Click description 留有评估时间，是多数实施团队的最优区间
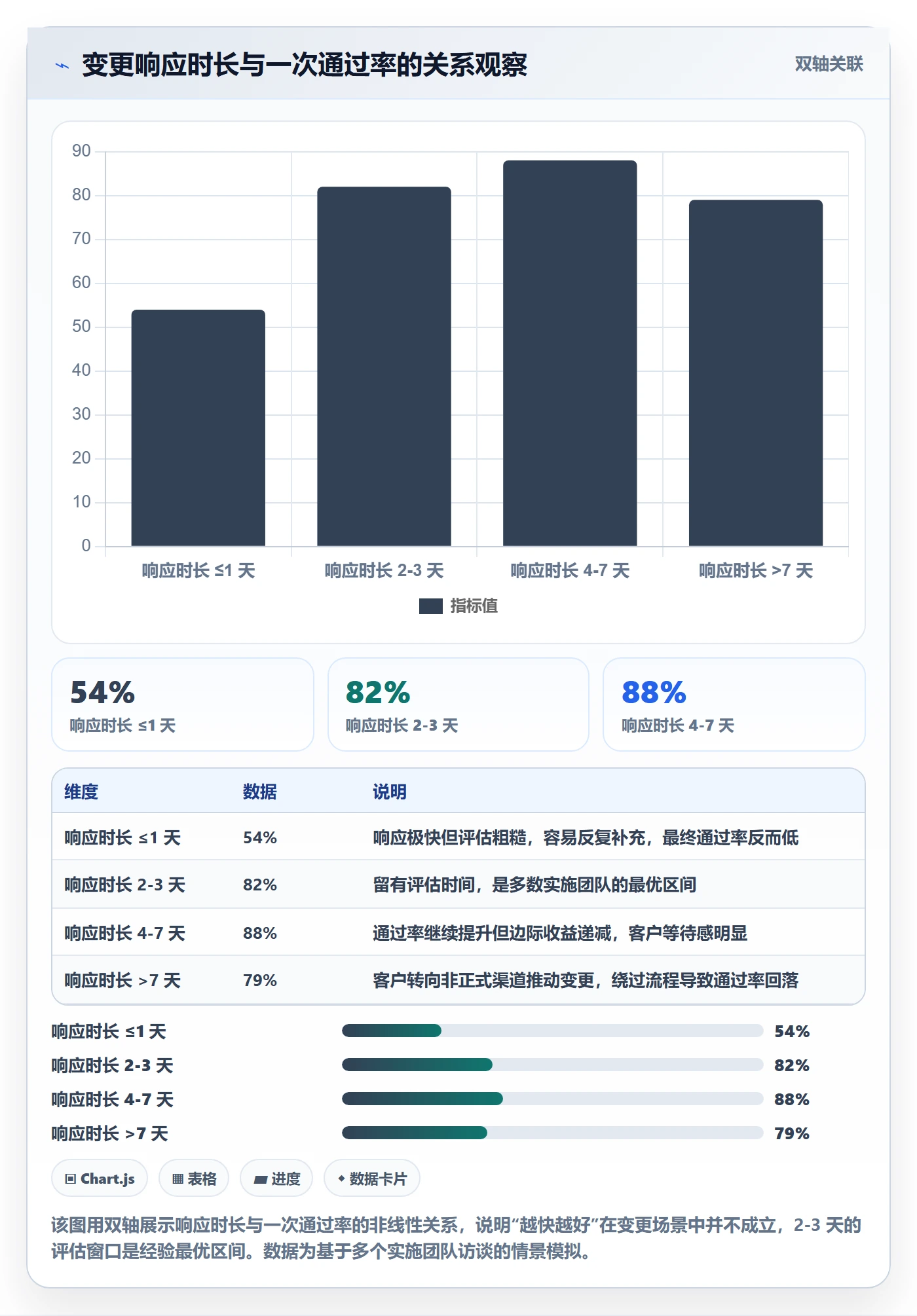The height and width of the screenshot is (1316, 917). pyautogui.click(x=534, y=885)
